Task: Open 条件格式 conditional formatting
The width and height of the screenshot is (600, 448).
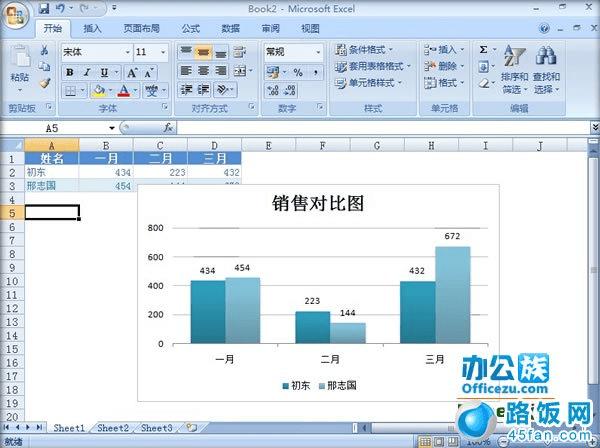Action: point(364,50)
